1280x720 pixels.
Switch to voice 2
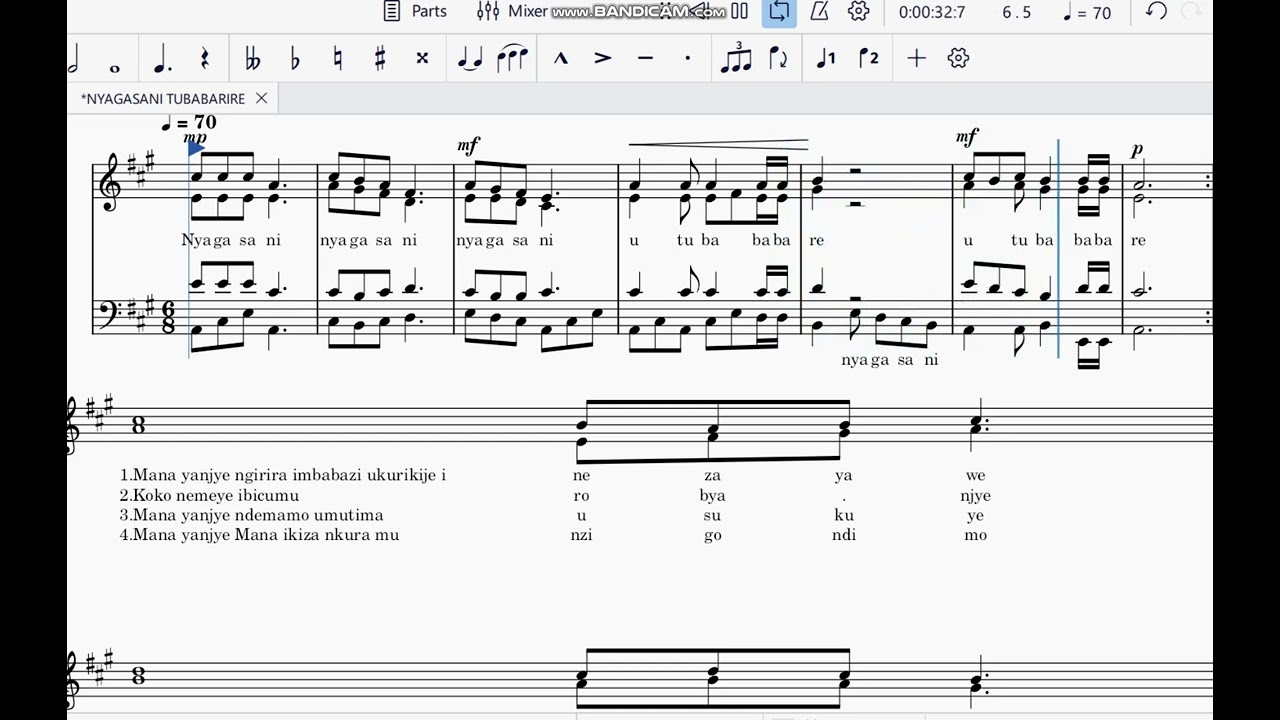pos(868,59)
